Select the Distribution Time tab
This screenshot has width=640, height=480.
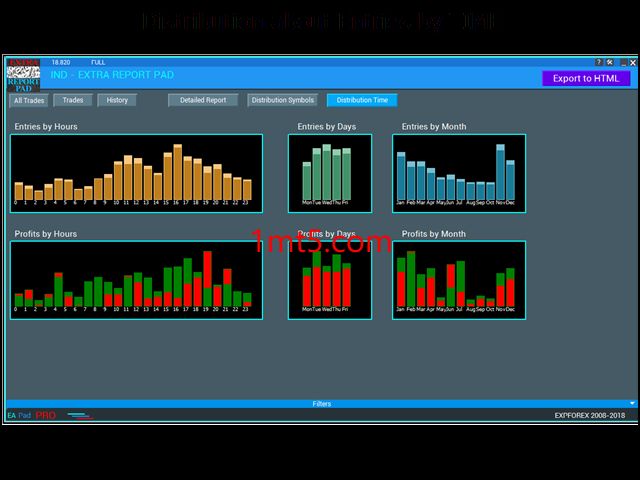pyautogui.click(x=362, y=100)
